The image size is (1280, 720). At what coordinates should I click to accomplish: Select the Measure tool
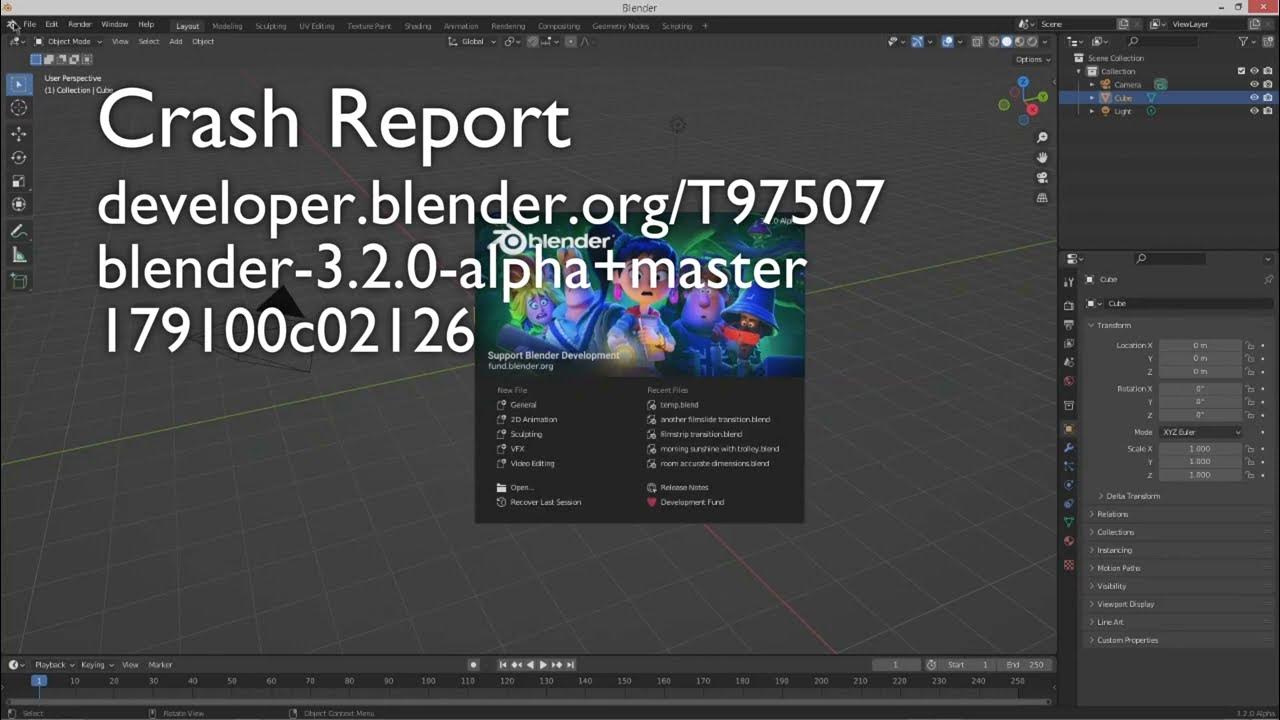tap(19, 255)
